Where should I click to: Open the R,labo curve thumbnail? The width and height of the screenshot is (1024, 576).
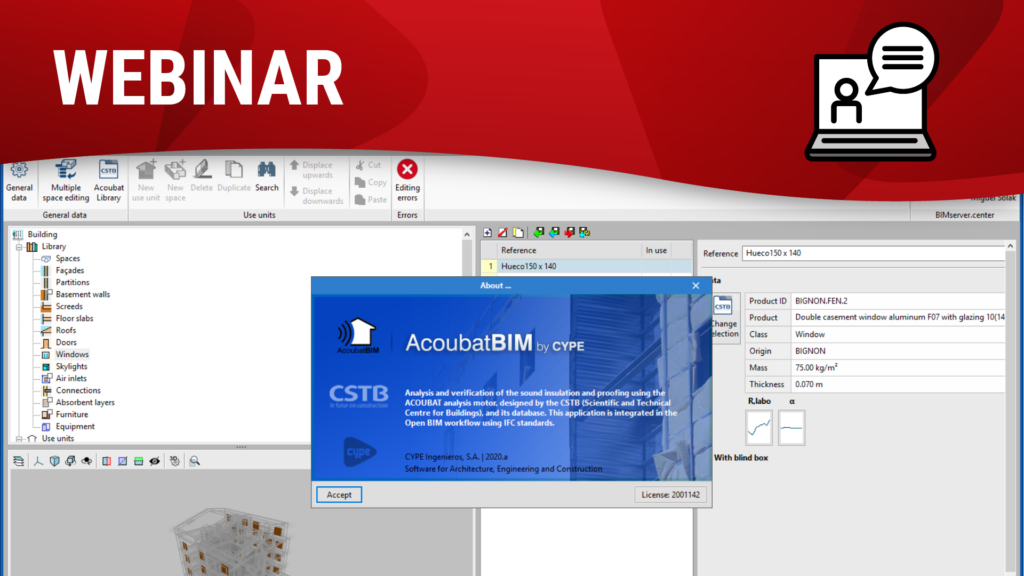759,428
